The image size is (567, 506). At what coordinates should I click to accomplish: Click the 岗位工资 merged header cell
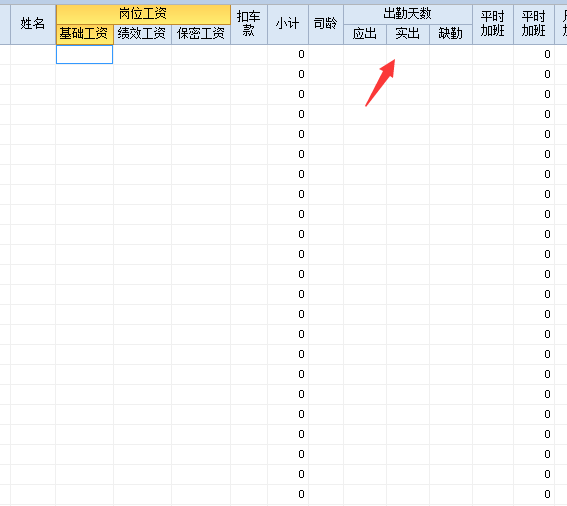pos(143,14)
